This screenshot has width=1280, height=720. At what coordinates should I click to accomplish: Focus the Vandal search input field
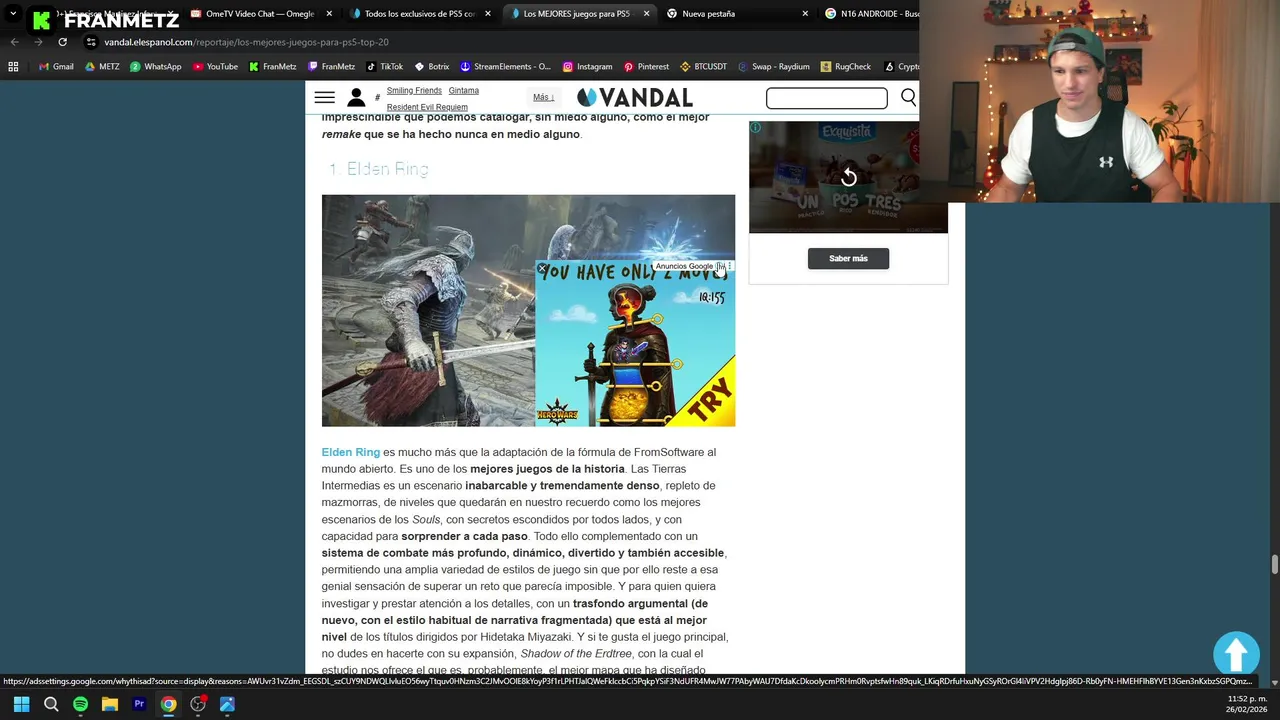(x=826, y=98)
